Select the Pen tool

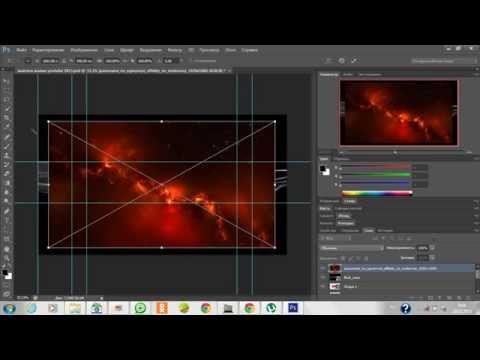(6, 211)
